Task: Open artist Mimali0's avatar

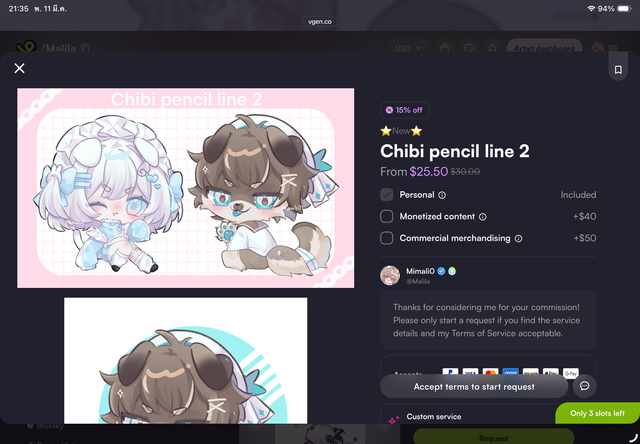Action: click(390, 275)
